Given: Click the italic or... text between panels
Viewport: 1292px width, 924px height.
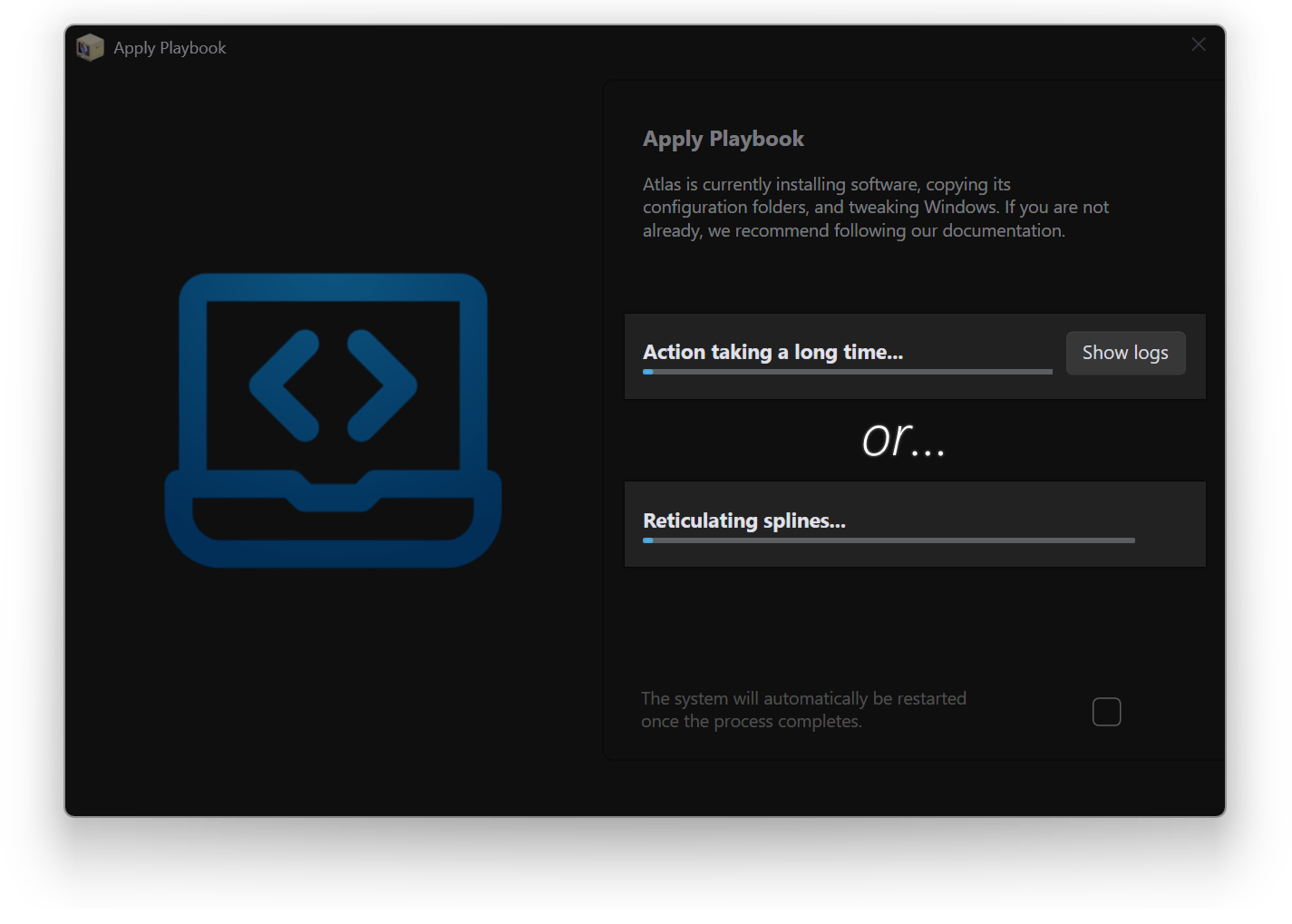Looking at the screenshot, I should pyautogui.click(x=904, y=442).
